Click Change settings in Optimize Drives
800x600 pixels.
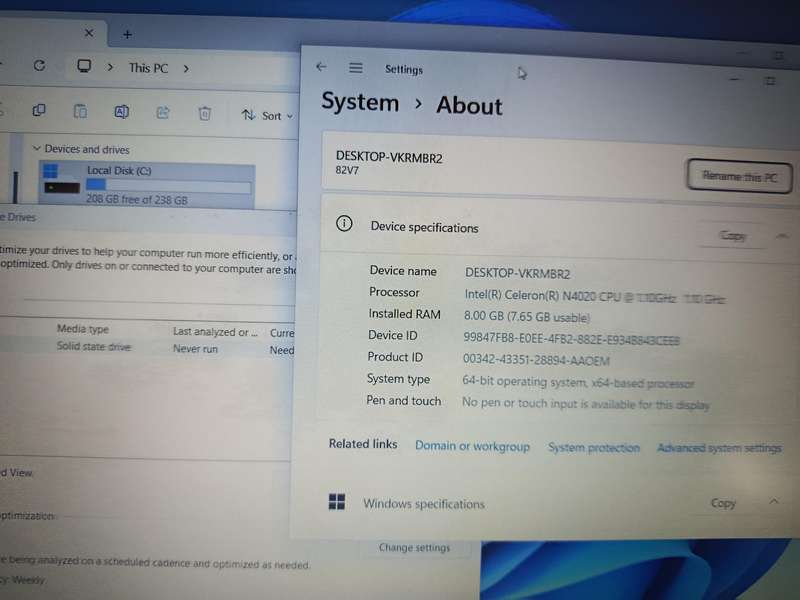point(414,547)
